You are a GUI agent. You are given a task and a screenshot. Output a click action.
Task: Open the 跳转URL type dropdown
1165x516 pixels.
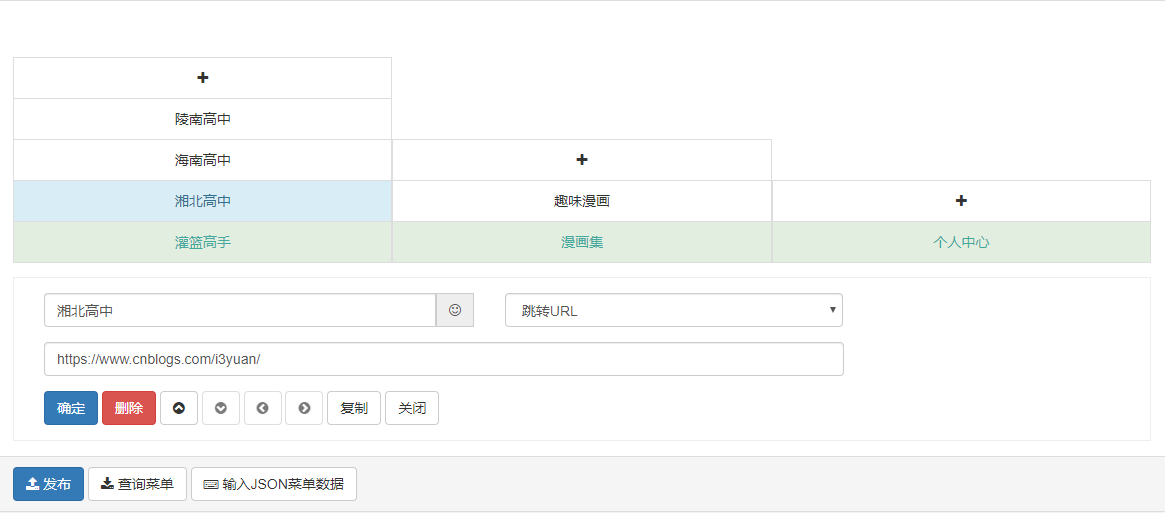click(x=673, y=310)
